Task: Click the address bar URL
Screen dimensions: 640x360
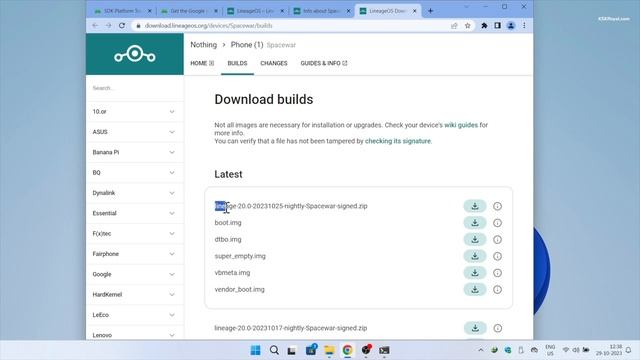Action: tap(208, 25)
